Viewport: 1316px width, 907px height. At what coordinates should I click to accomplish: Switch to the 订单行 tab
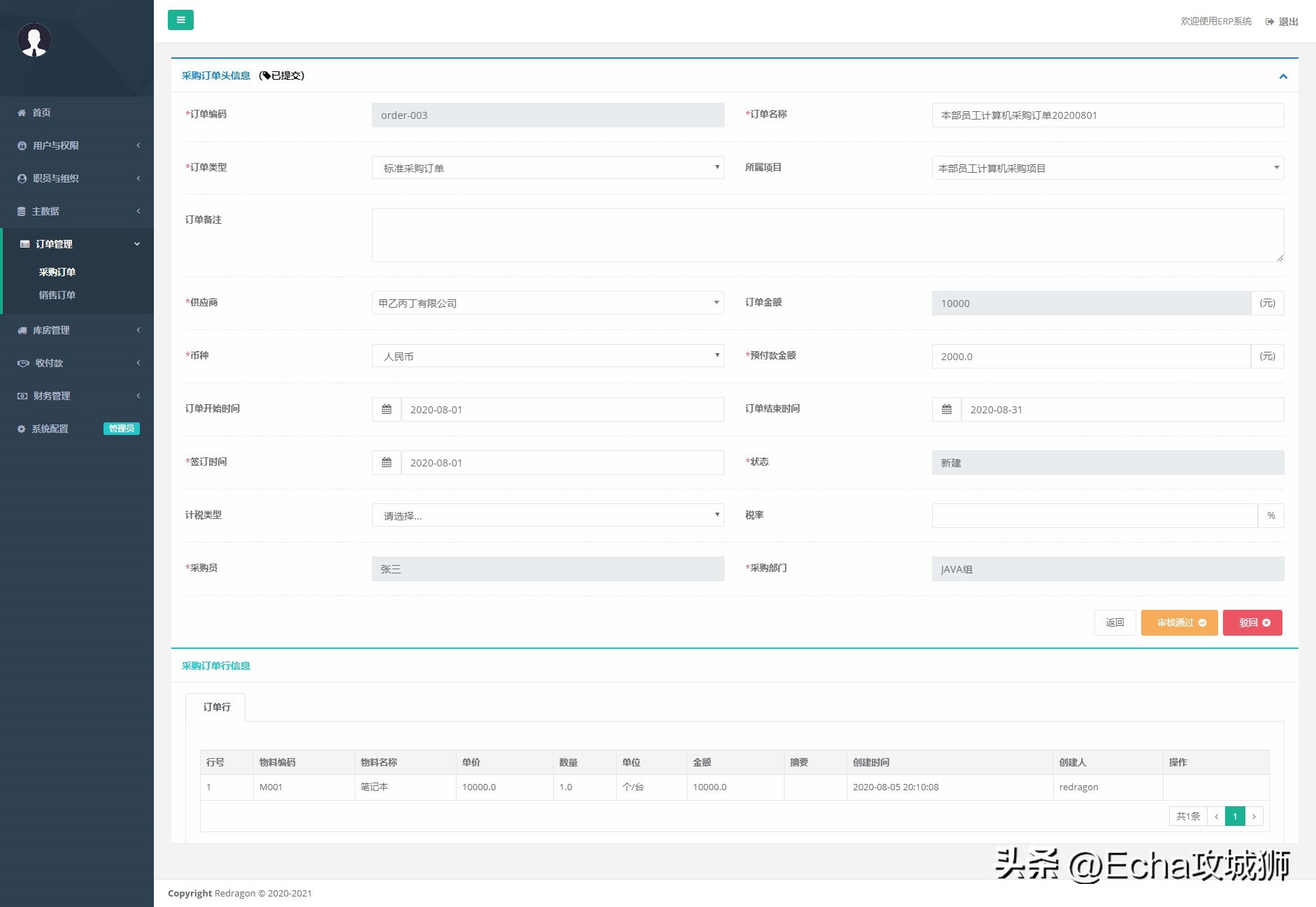point(217,707)
